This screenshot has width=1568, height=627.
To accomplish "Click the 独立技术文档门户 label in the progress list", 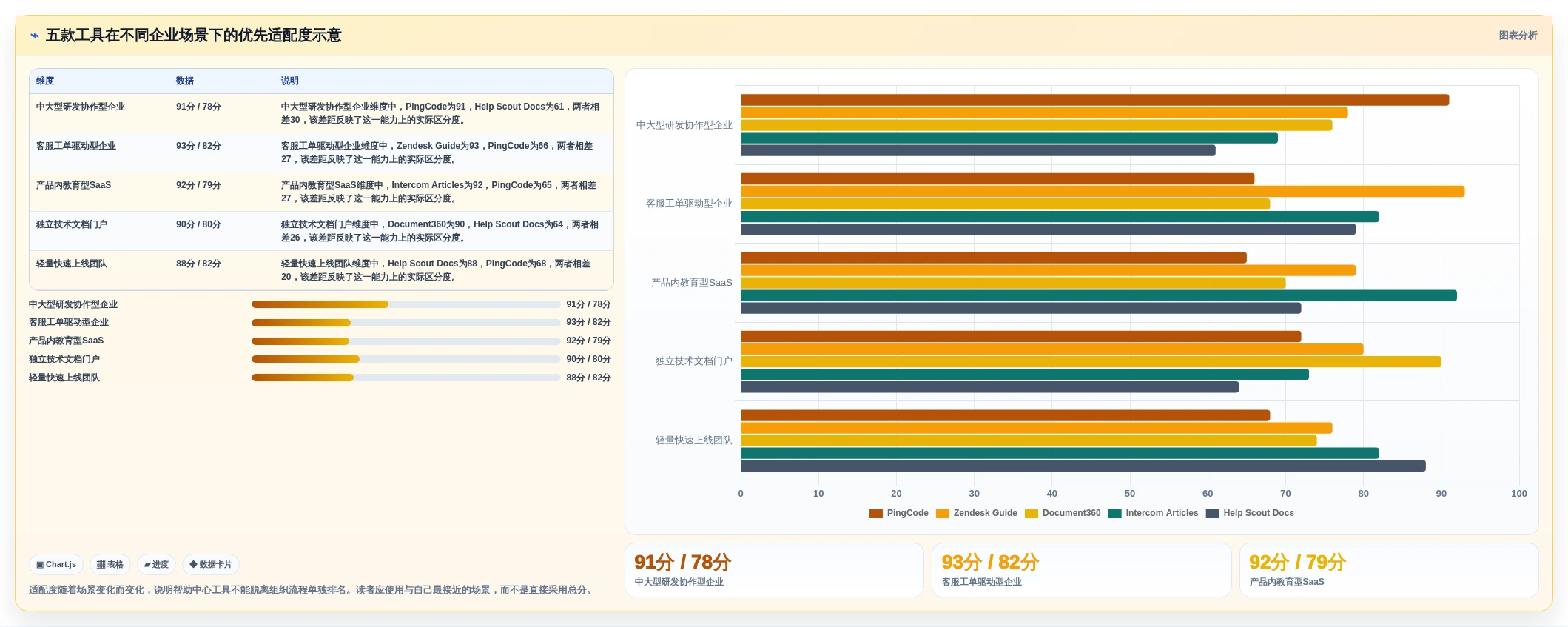I will pyautogui.click(x=64, y=359).
